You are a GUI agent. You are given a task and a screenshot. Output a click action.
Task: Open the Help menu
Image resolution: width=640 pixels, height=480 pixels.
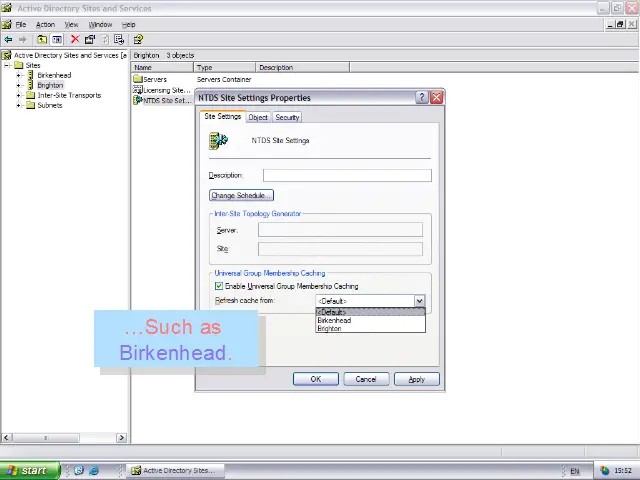tap(129, 24)
